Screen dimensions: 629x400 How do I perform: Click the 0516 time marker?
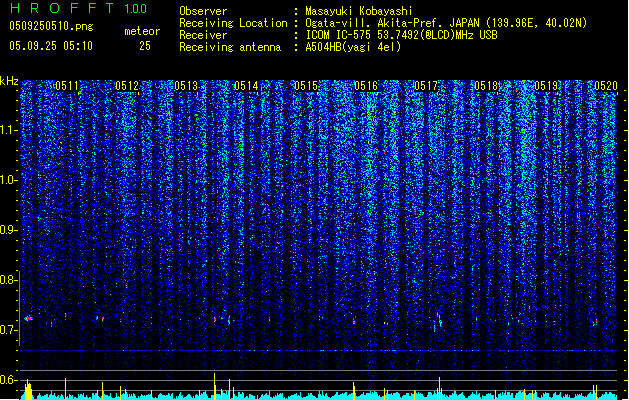(366, 86)
